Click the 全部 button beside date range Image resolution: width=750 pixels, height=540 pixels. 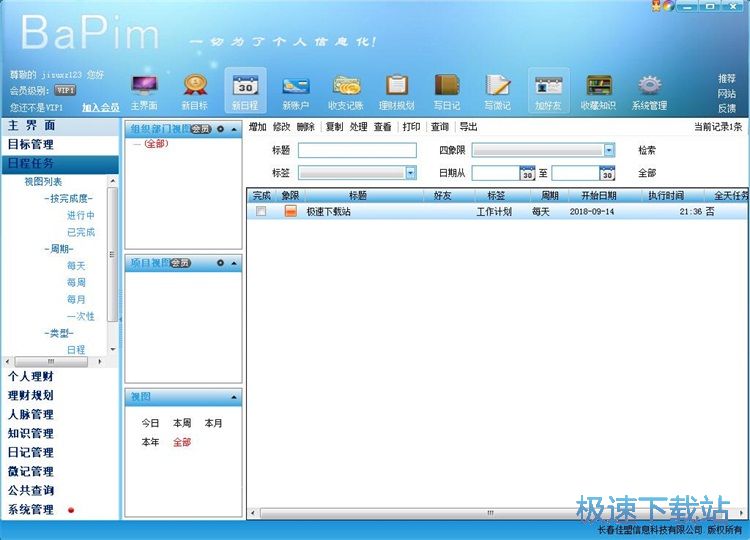647,173
